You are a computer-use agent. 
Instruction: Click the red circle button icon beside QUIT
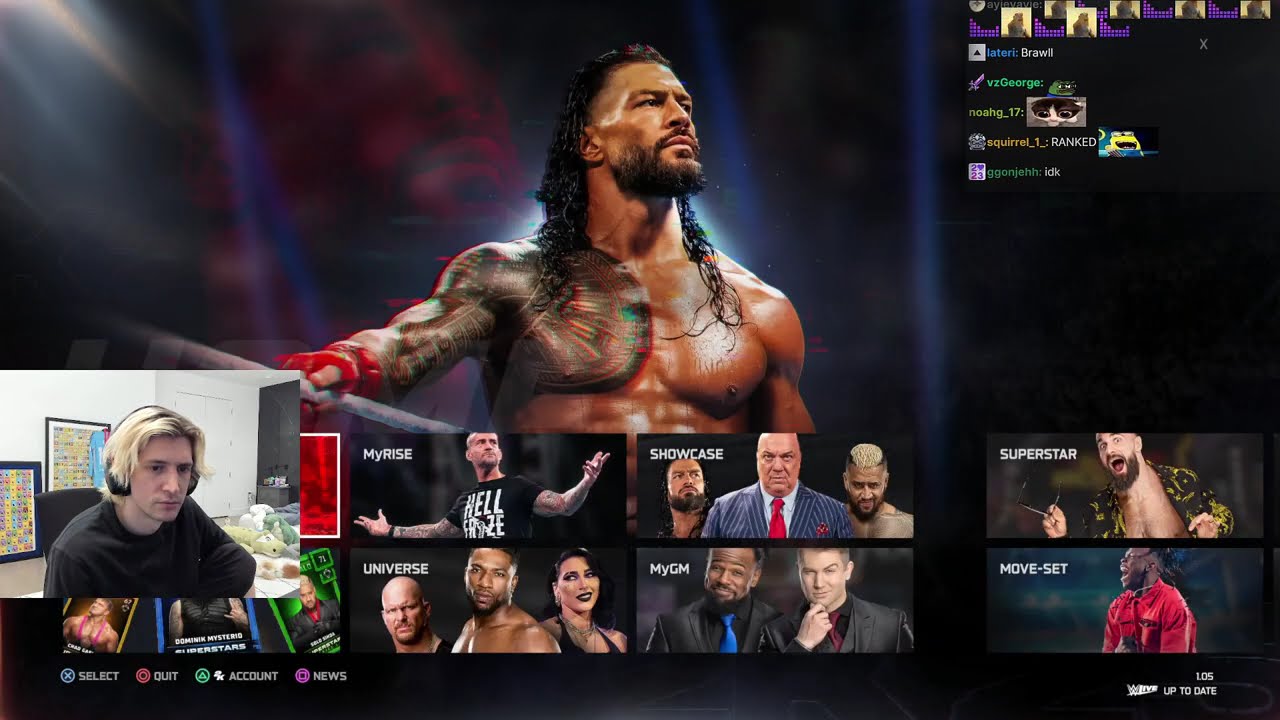click(x=143, y=676)
